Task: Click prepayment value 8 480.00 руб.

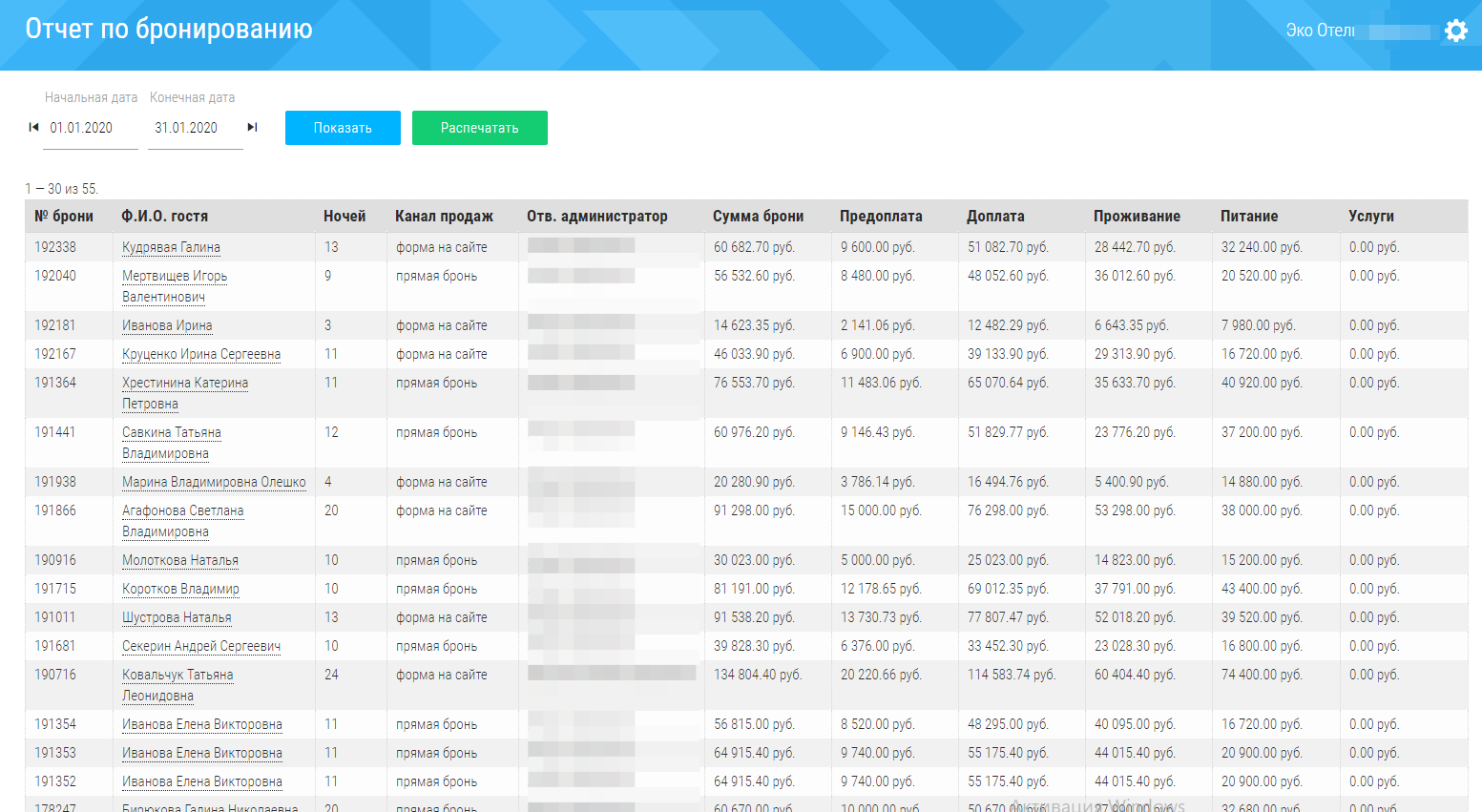Action: click(877, 276)
